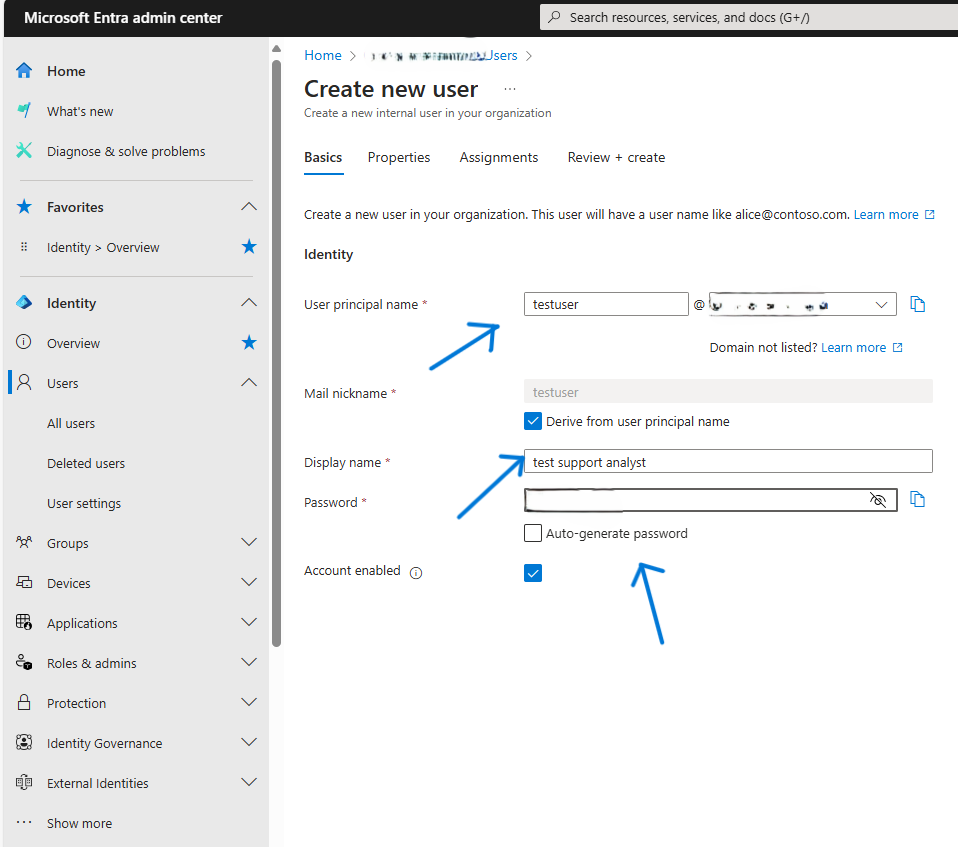Toggle the password visibility eye icon
The width and height of the screenshot is (958, 847).
click(878, 500)
